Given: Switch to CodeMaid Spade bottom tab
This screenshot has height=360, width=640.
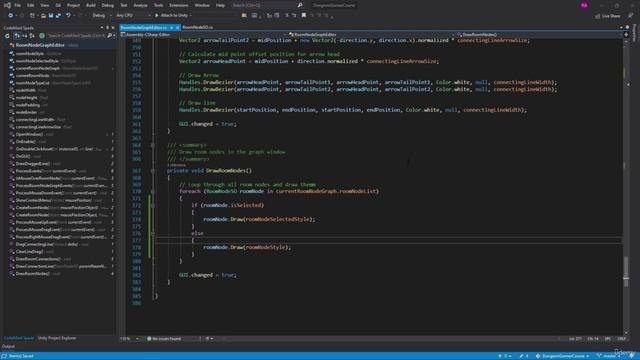Looking at the screenshot, I should [x=19, y=338].
